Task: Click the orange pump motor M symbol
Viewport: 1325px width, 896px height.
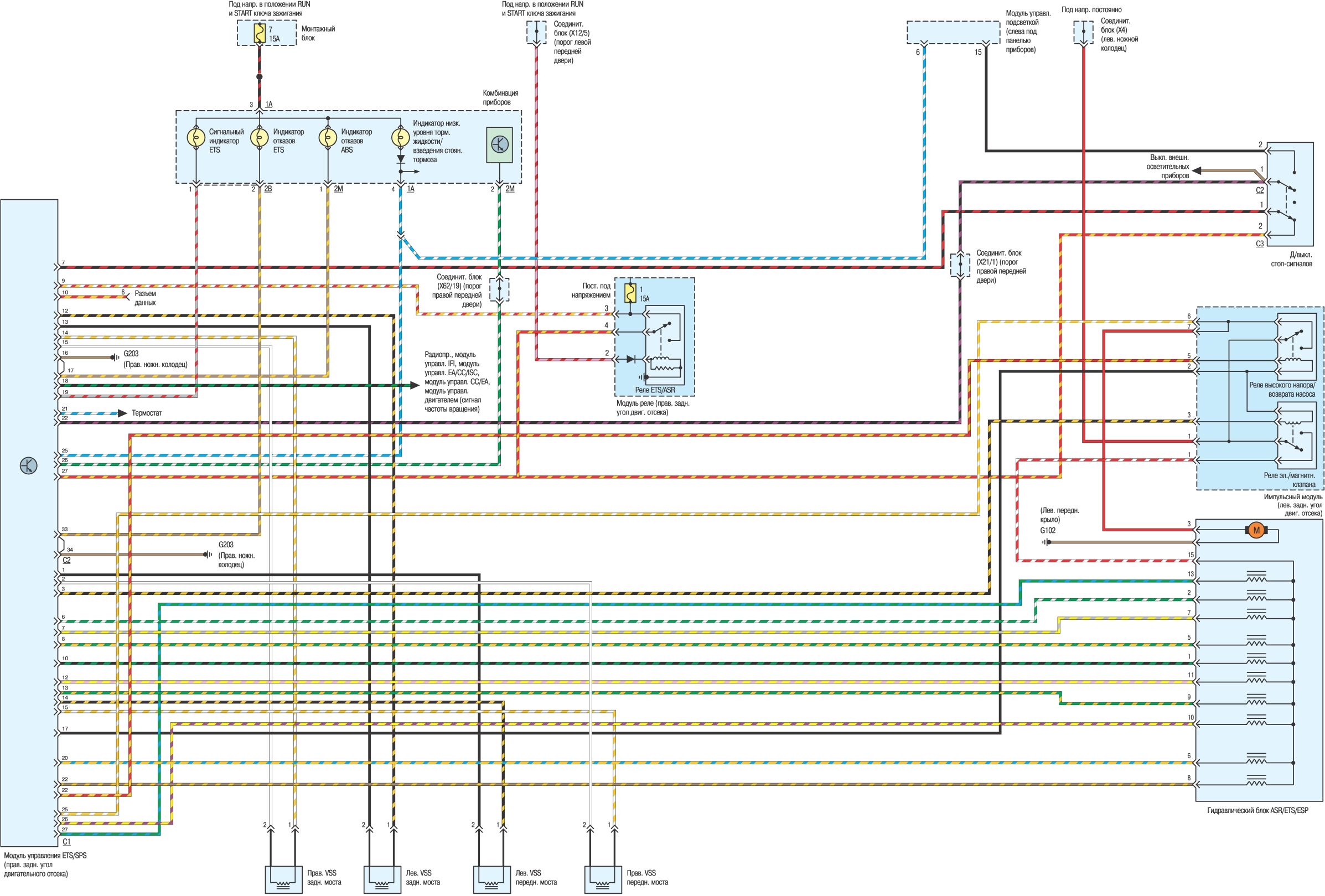Action: [1255, 531]
